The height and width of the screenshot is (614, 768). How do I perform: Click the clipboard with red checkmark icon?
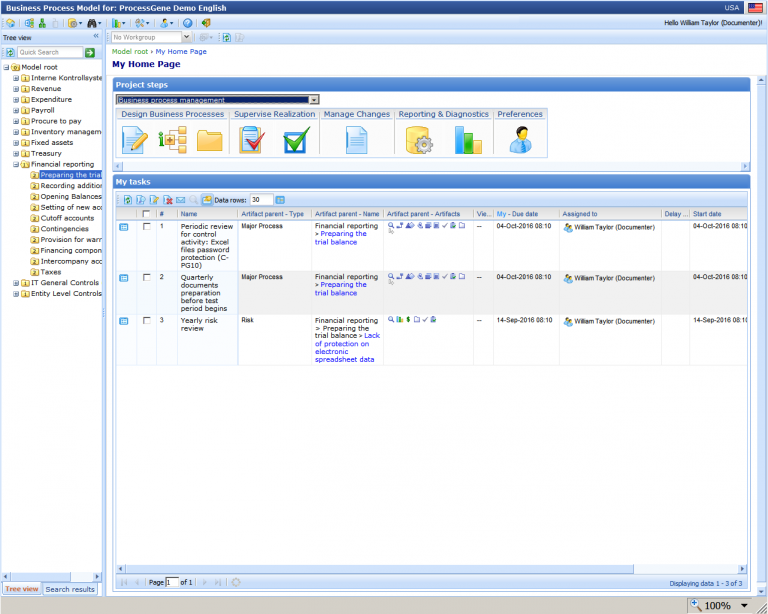click(x=251, y=140)
